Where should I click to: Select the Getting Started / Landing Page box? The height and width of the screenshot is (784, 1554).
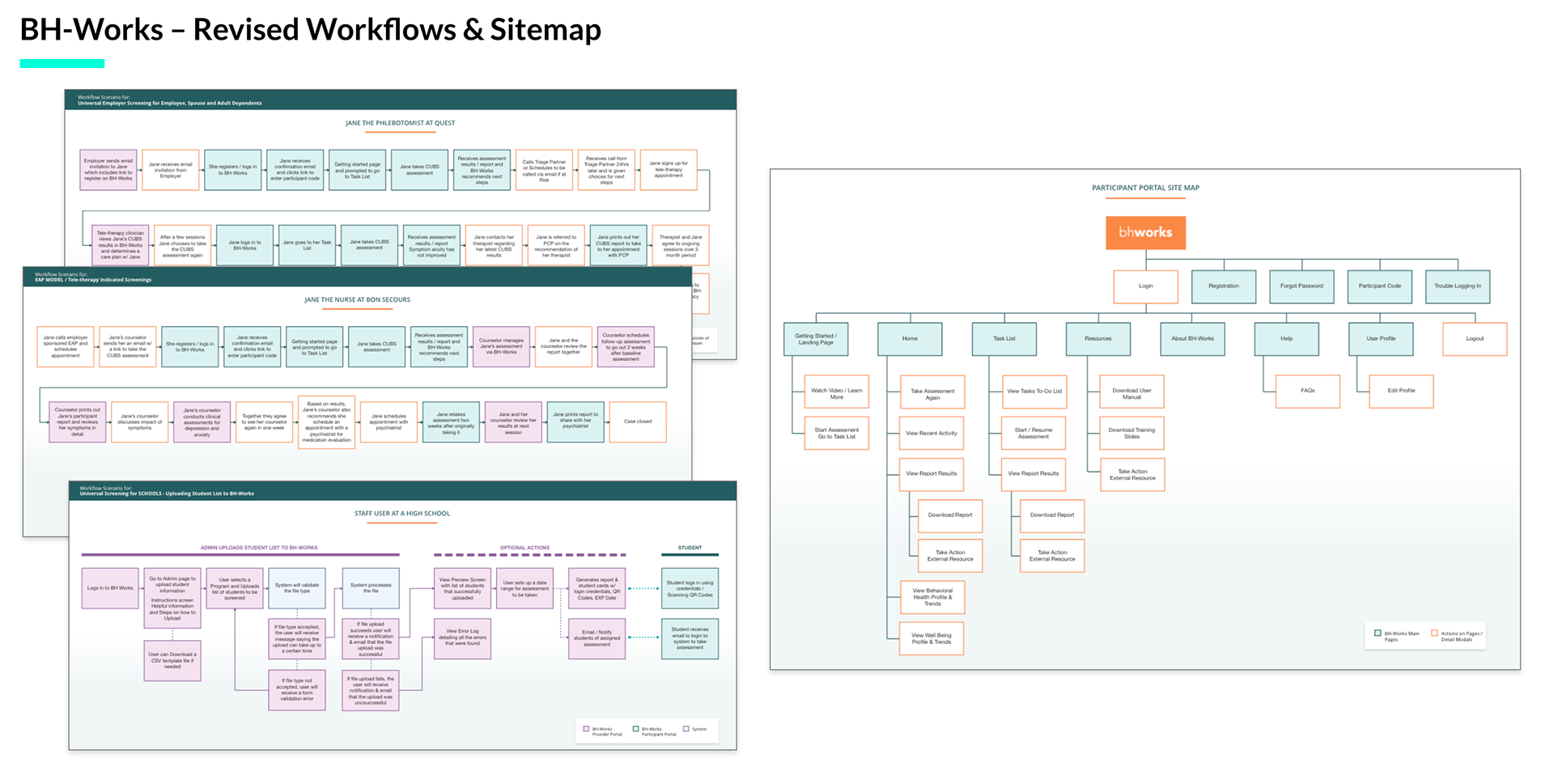pos(816,339)
